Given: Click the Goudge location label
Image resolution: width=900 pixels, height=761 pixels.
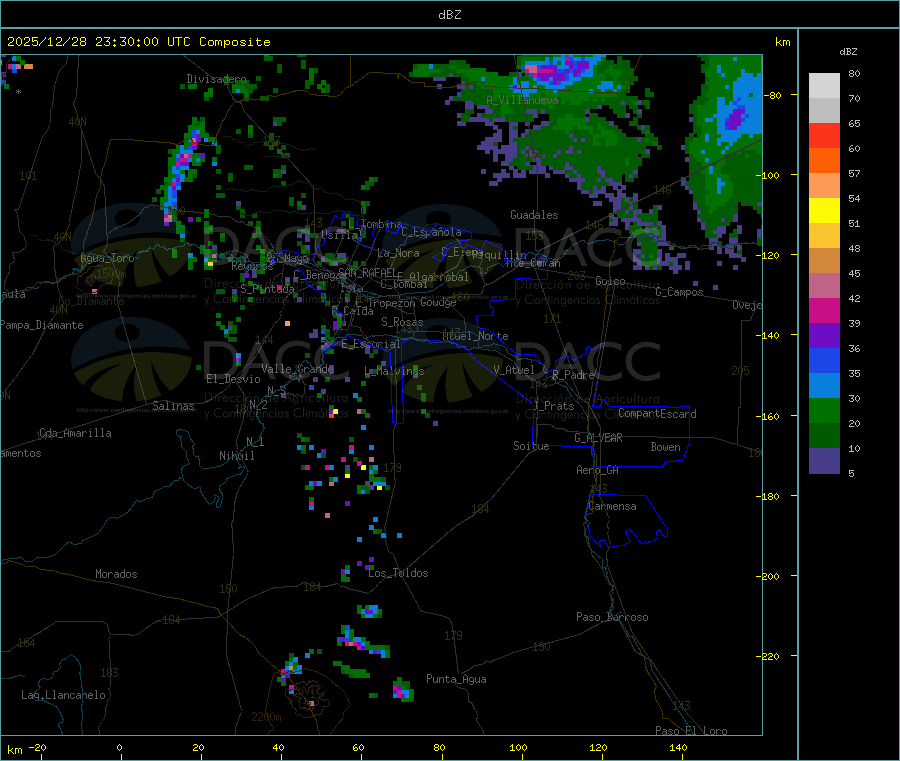Looking at the screenshot, I should click(438, 302).
